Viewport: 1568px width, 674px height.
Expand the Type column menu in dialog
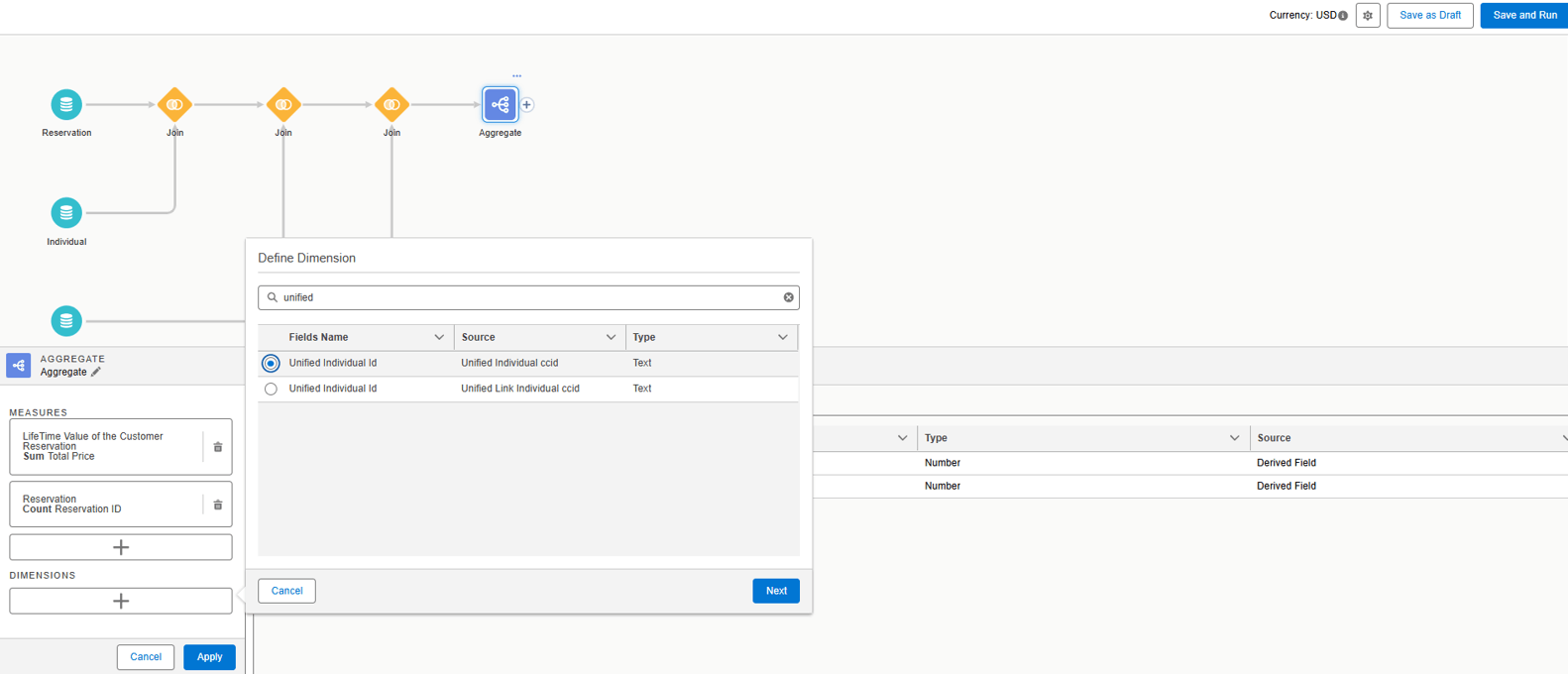coord(782,338)
